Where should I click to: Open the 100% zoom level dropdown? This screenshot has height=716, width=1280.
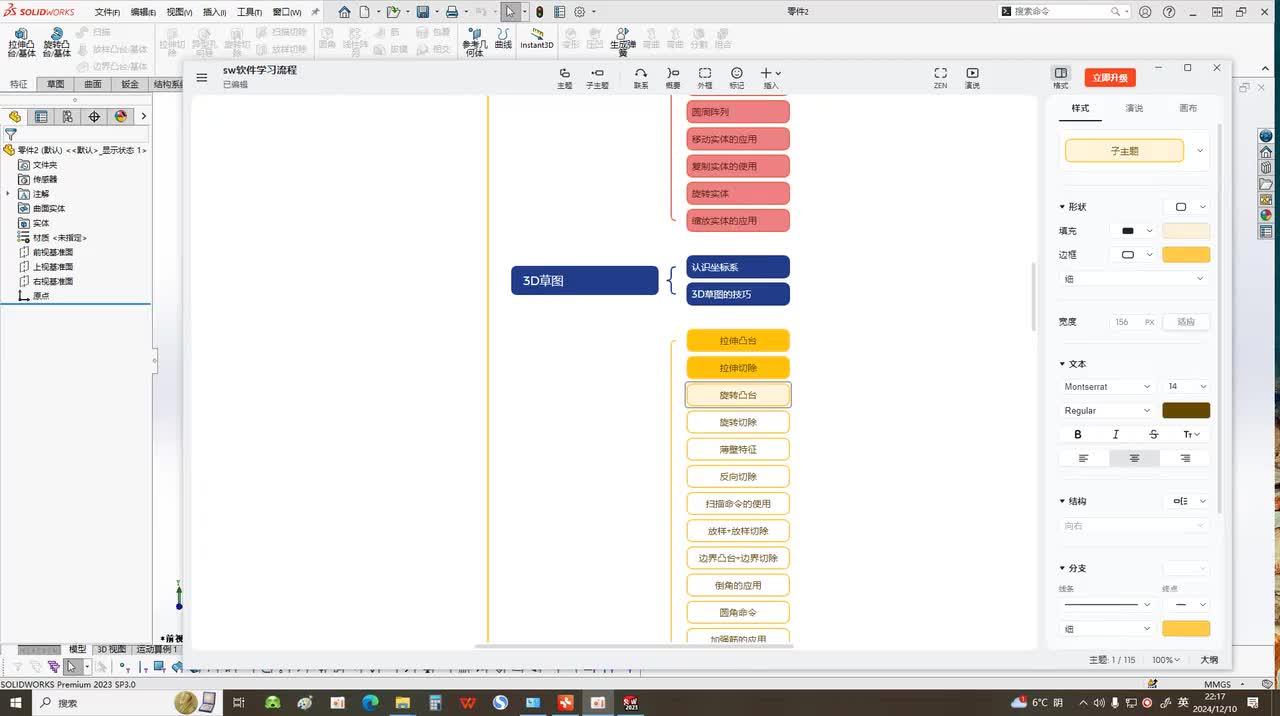point(1165,660)
